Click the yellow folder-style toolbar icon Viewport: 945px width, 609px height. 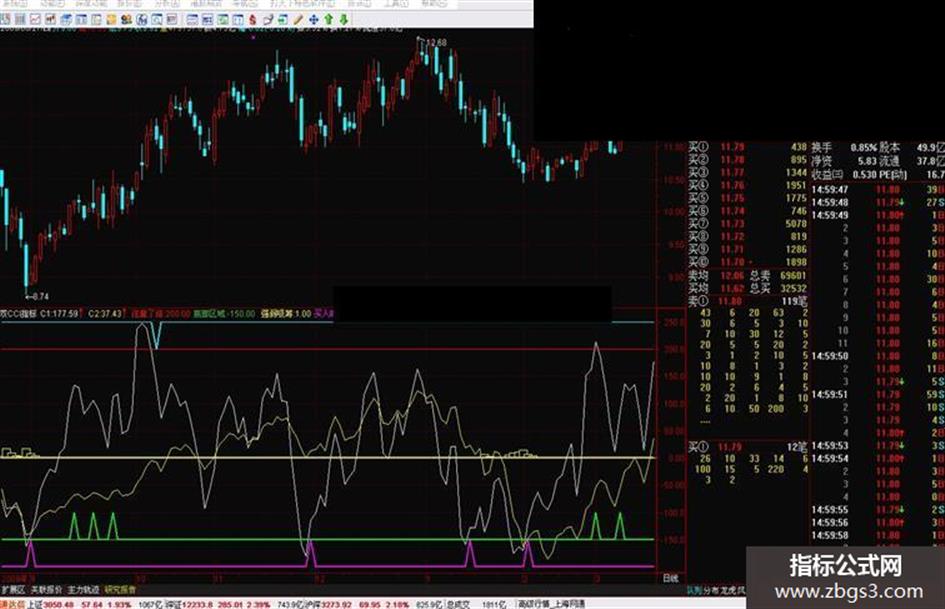click(x=111, y=20)
